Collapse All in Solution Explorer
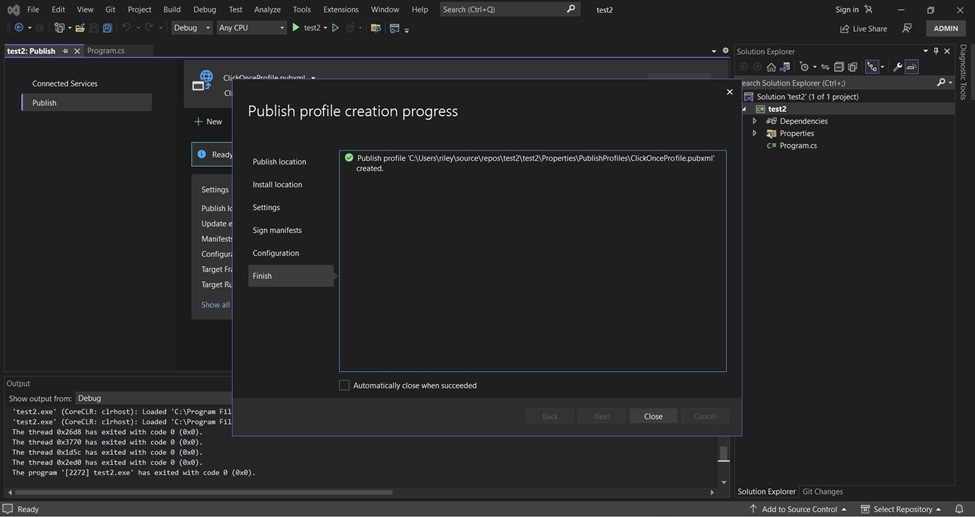The width and height of the screenshot is (975, 517). [839, 67]
